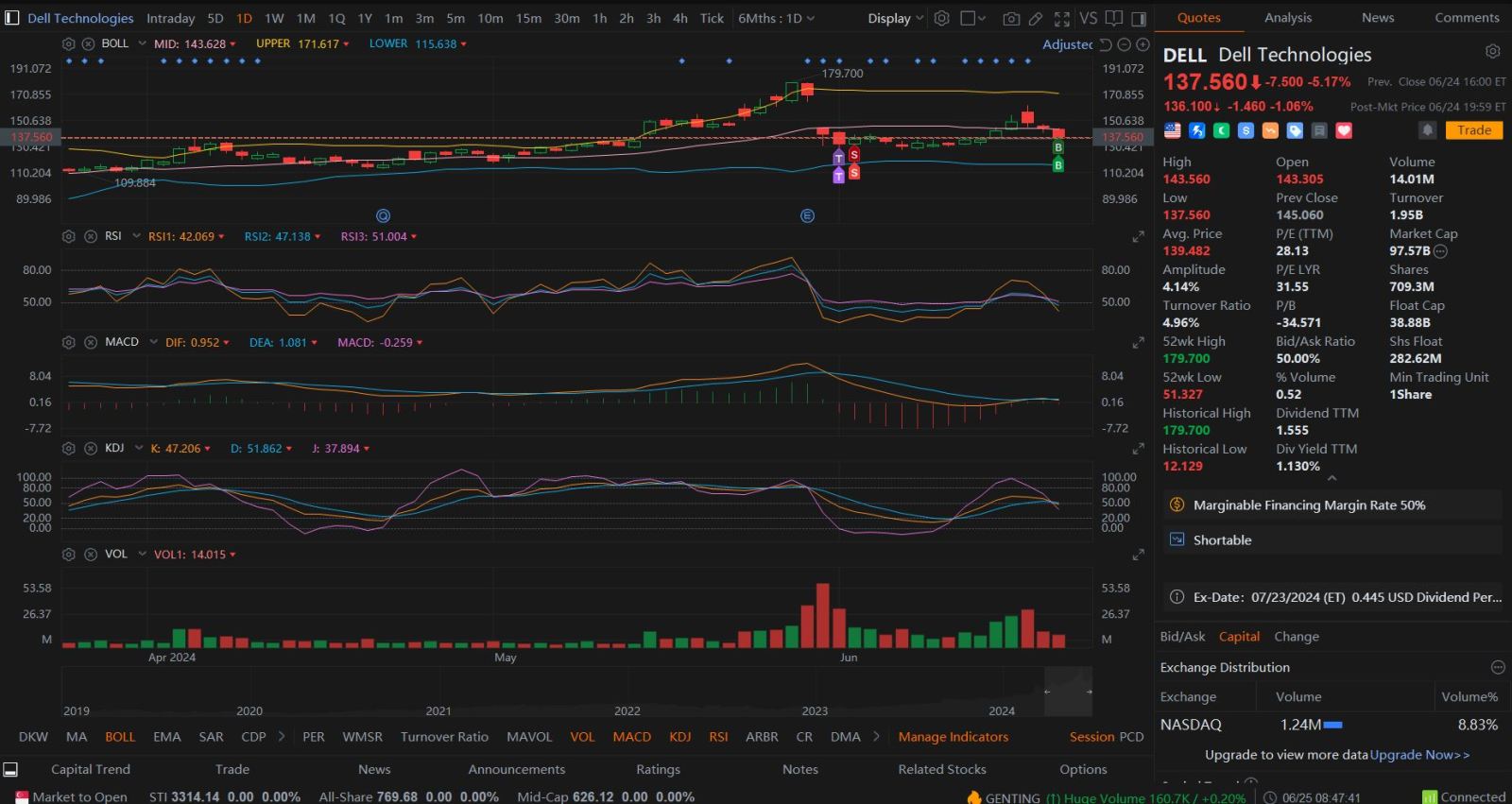The image size is (1512, 804).
Task: Open Manage Indicators
Action: point(954,736)
